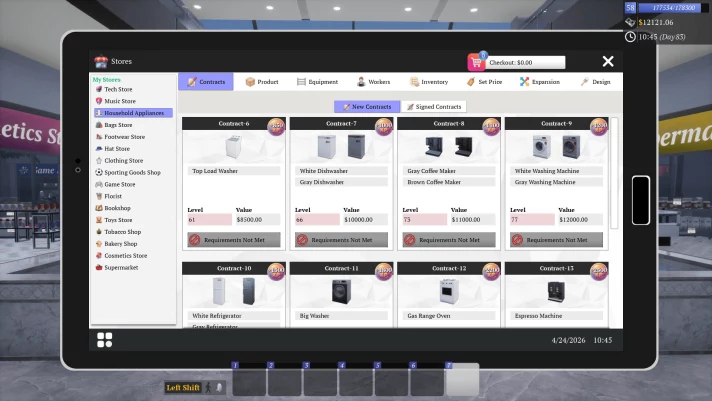
Task: Click Contract-10 refrigerators image
Action: [x=234, y=291]
